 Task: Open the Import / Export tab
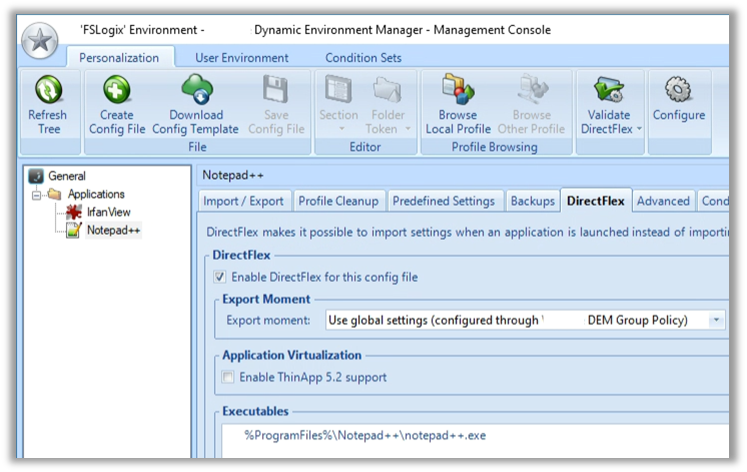pos(244,201)
